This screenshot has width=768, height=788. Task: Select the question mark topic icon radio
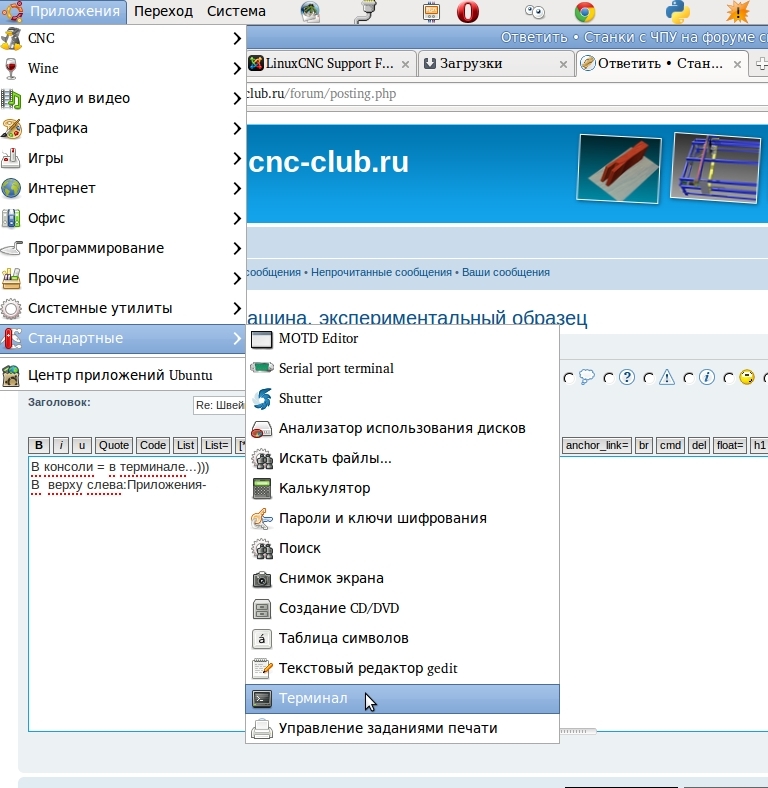[609, 378]
